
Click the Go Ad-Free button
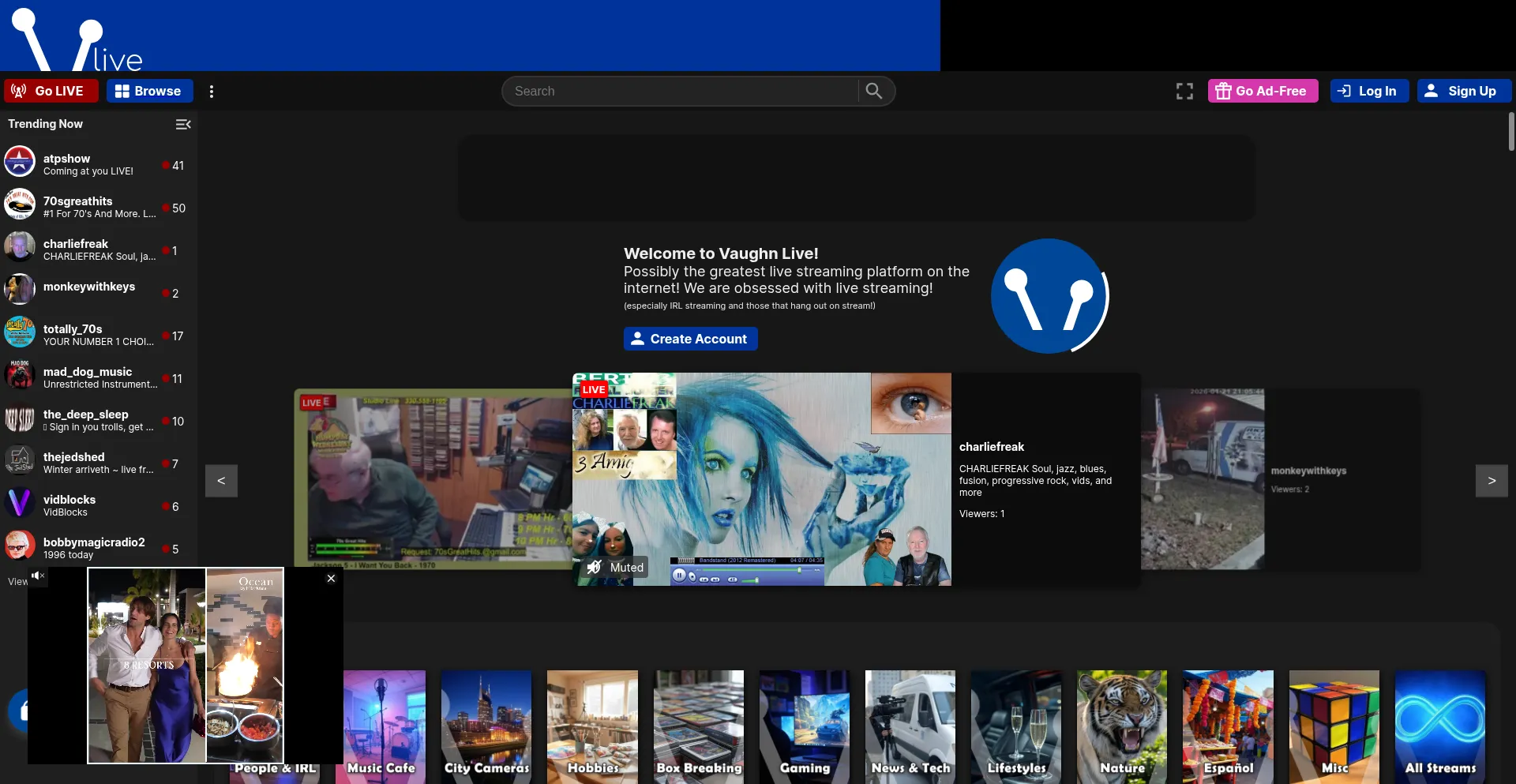(x=1263, y=91)
